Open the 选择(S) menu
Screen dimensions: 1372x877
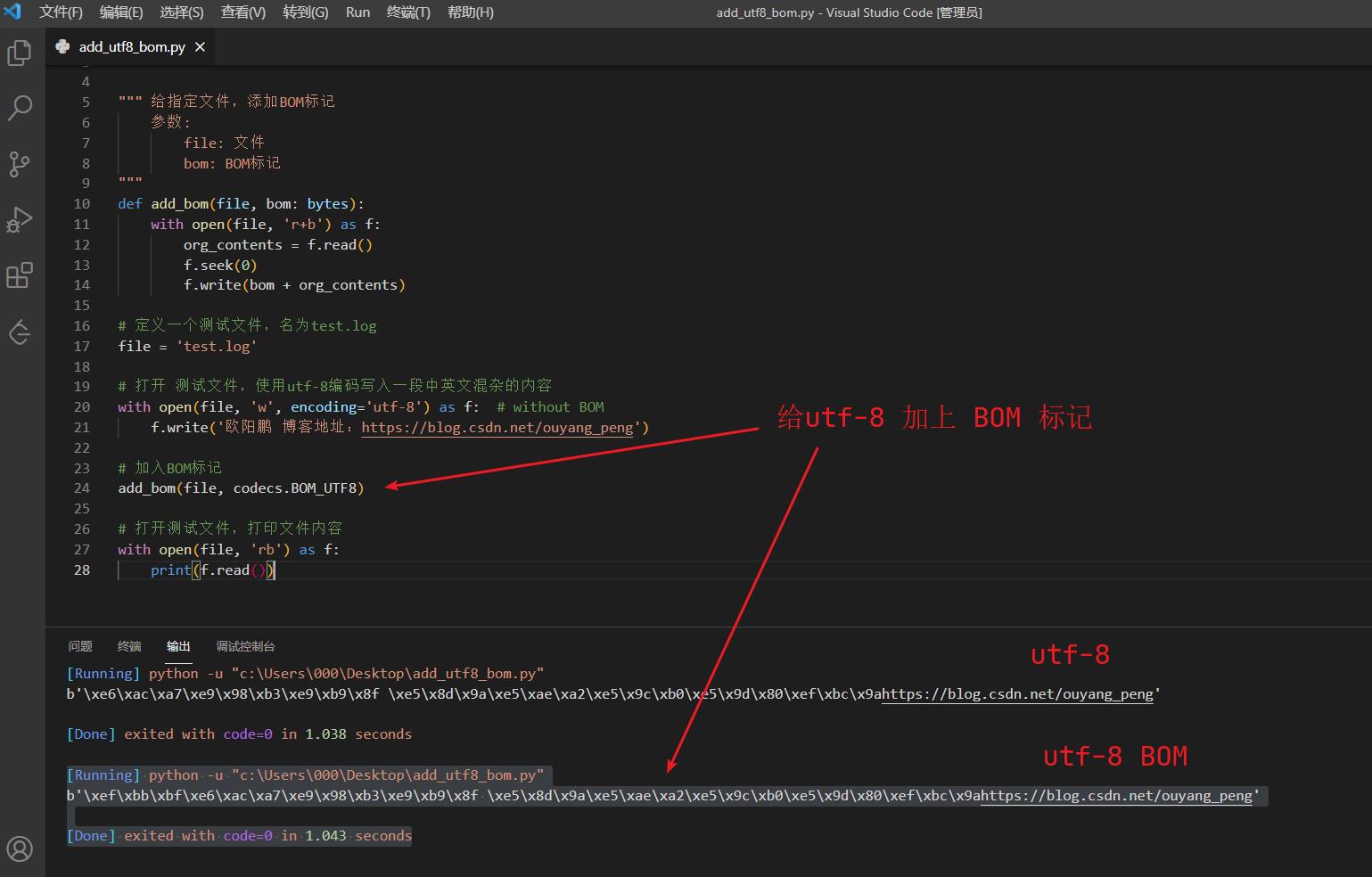coord(182,12)
